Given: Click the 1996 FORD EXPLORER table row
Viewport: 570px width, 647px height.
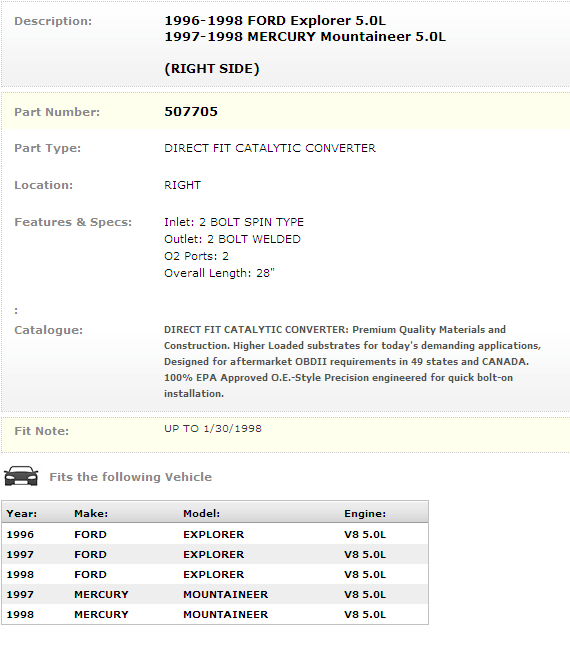Looking at the screenshot, I should 215,534.
